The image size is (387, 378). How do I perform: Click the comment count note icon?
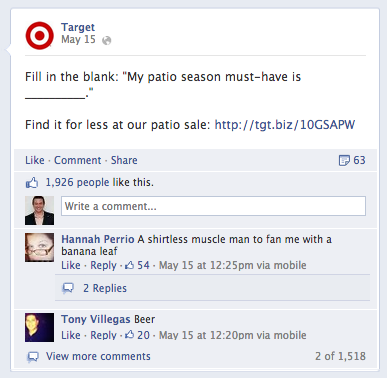[x=344, y=160]
